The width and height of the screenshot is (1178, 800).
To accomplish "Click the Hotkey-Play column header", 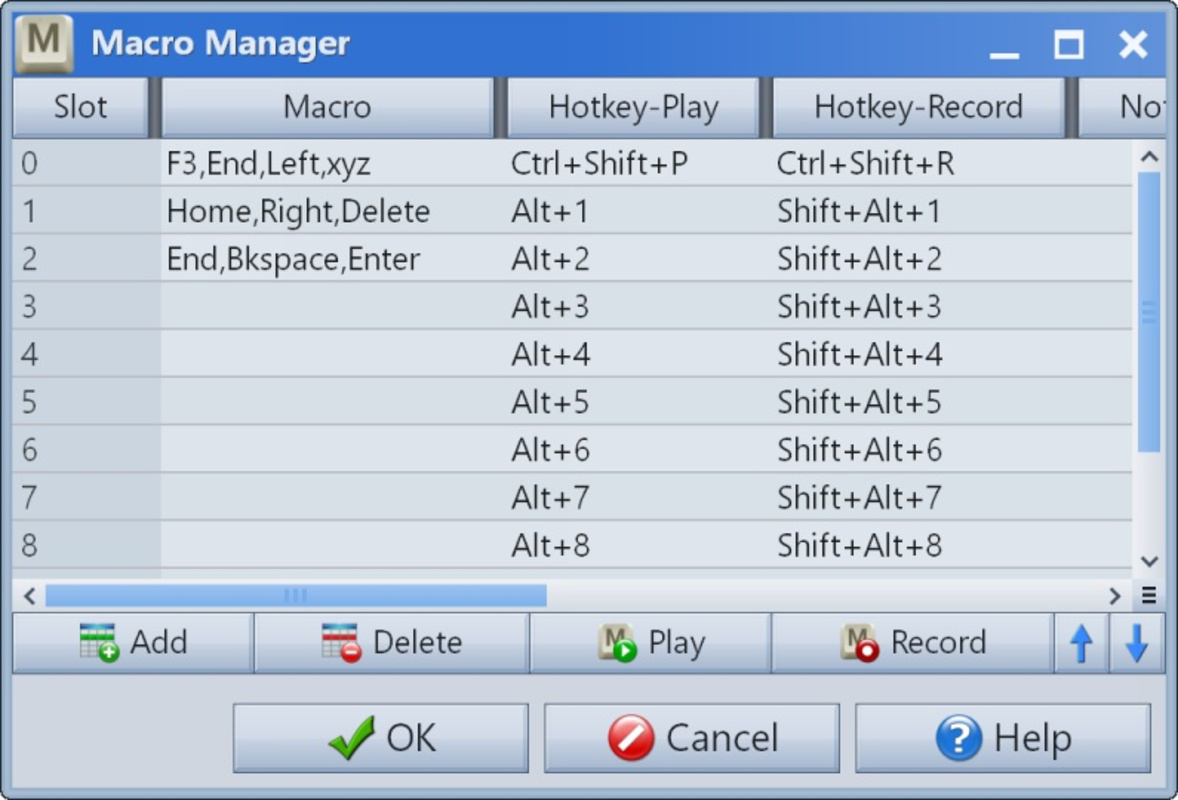I will coord(633,107).
